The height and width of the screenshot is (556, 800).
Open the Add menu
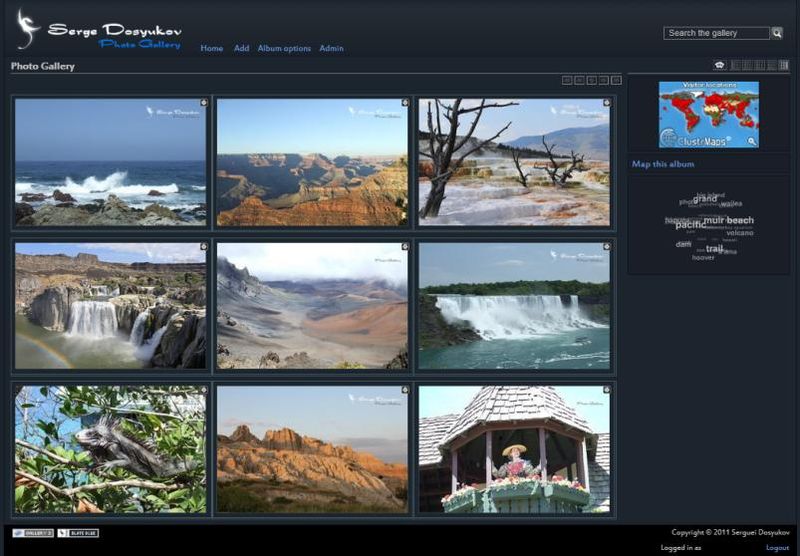241,48
